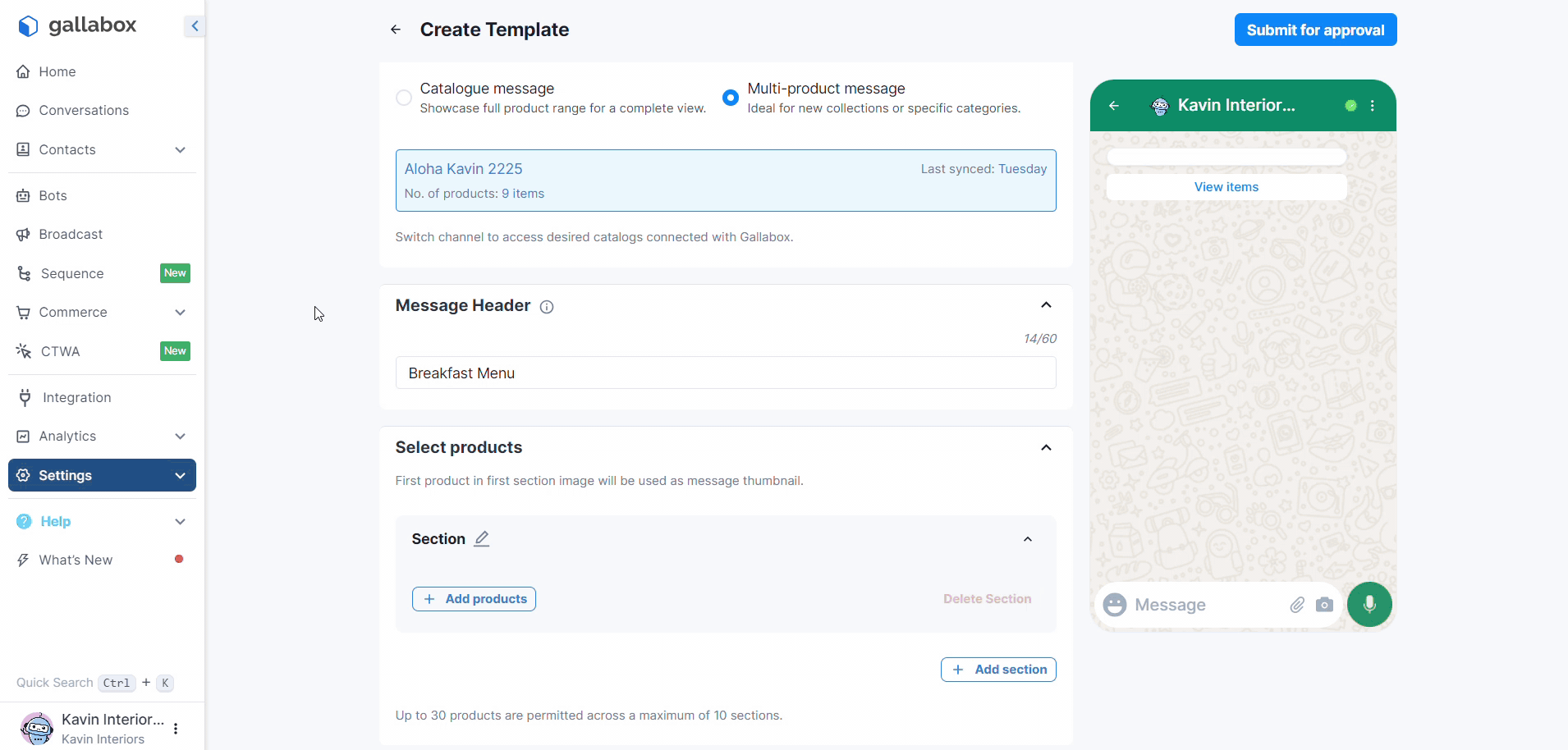Open the profile three-dot menu in the sidebar
The height and width of the screenshot is (750, 1568).
tap(176, 728)
